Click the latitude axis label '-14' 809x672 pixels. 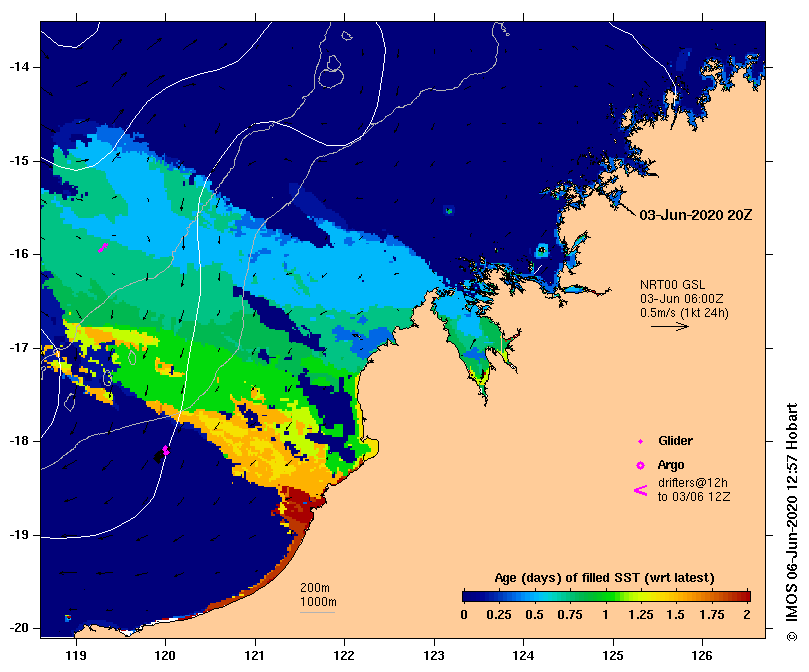coord(20,67)
